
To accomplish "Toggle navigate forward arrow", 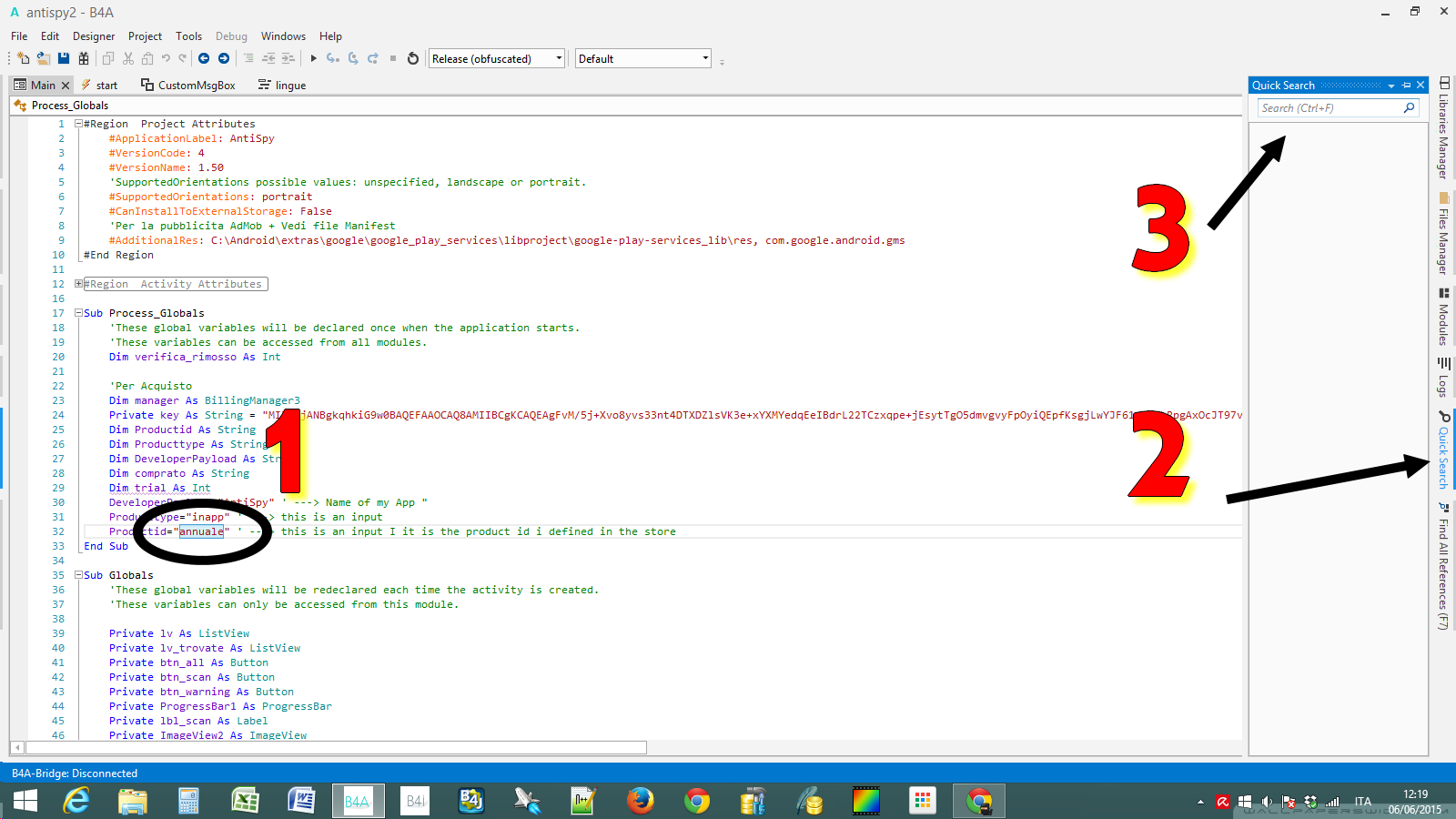I will point(221,58).
